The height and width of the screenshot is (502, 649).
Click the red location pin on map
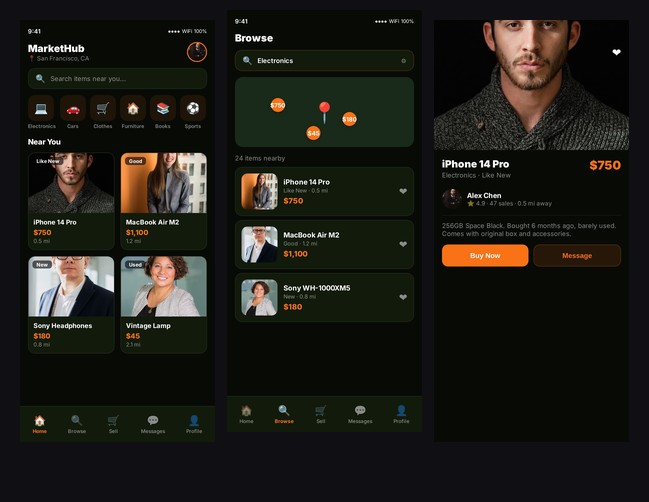[x=324, y=110]
